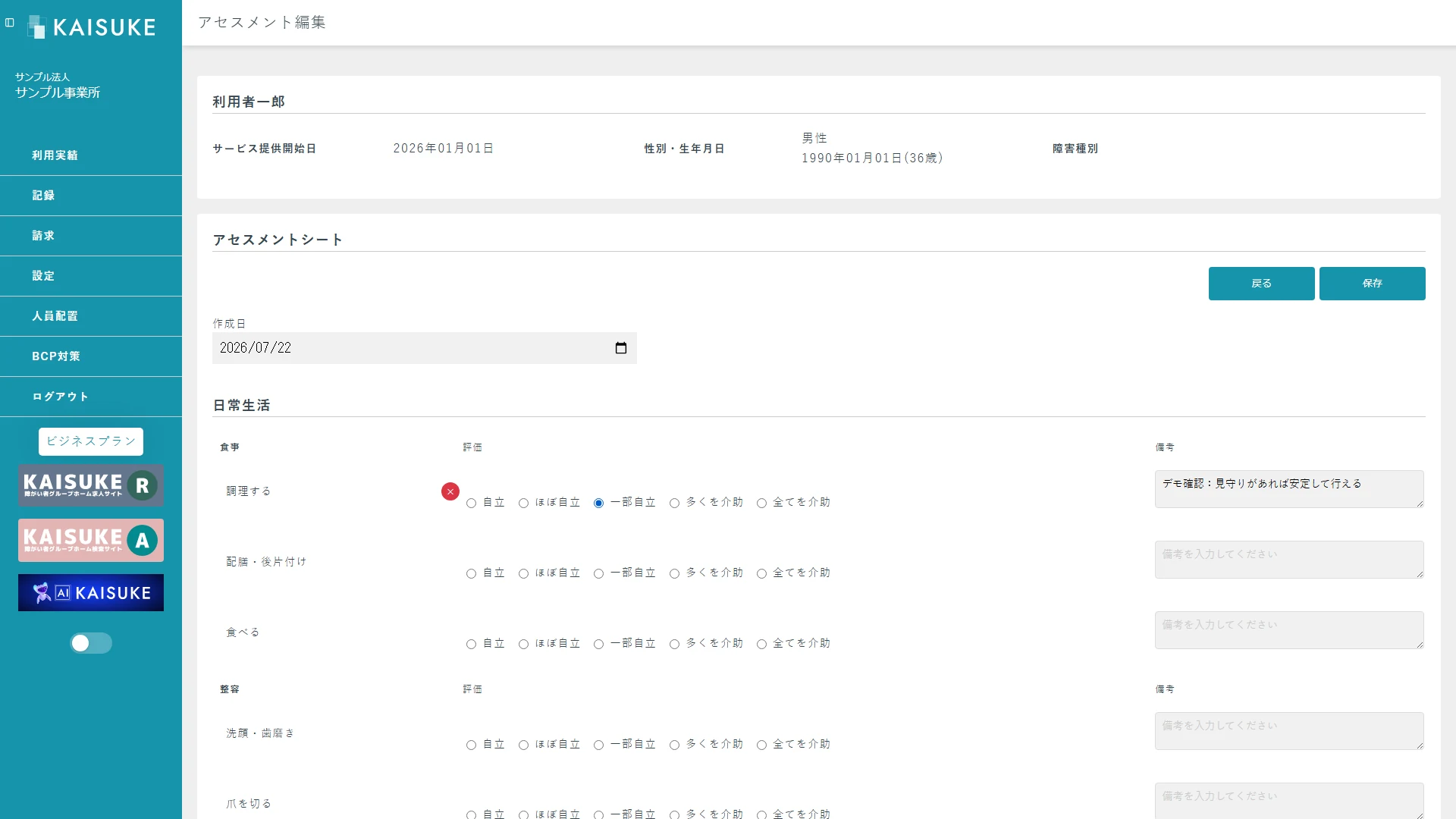This screenshot has height=819, width=1456.
Task: Click ログアウト to sign out
Action: [x=91, y=397]
